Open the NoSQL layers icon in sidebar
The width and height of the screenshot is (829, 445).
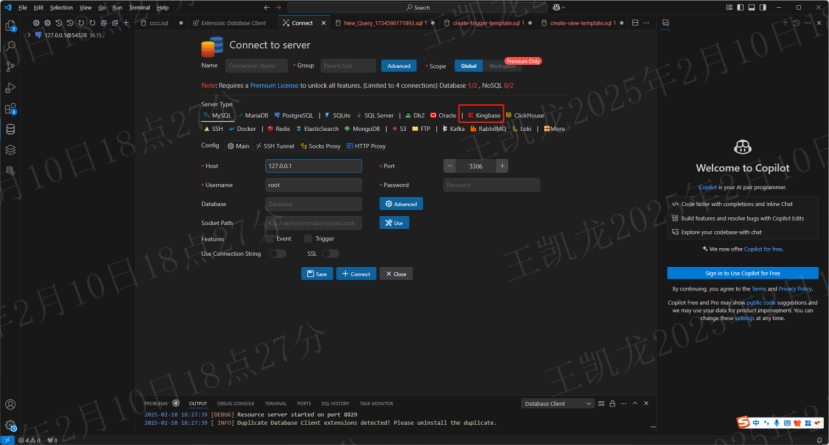[x=10, y=150]
